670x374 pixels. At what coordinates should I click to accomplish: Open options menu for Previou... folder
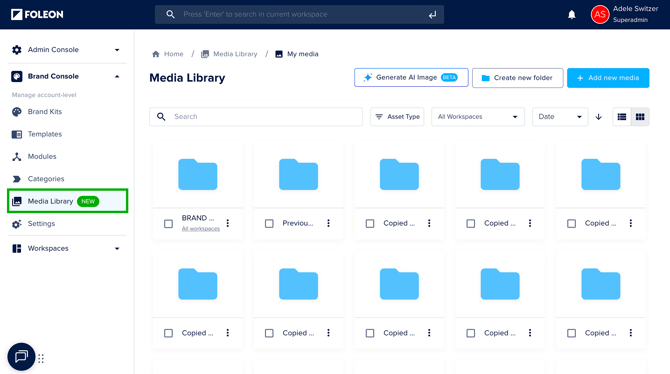(328, 223)
